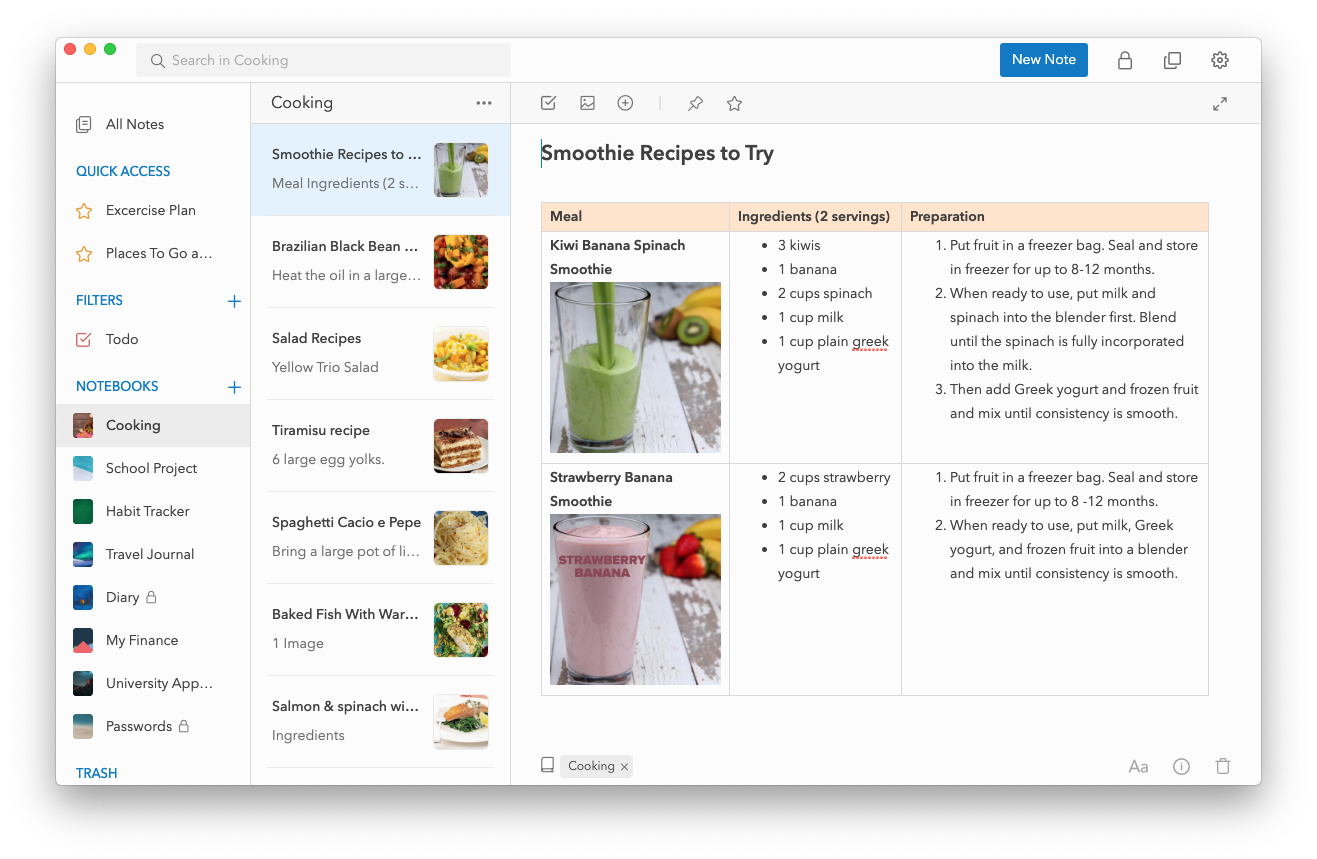Image resolution: width=1317 pixels, height=859 pixels.
Task: Open the Tiramisu recipe note
Action: tap(380, 445)
